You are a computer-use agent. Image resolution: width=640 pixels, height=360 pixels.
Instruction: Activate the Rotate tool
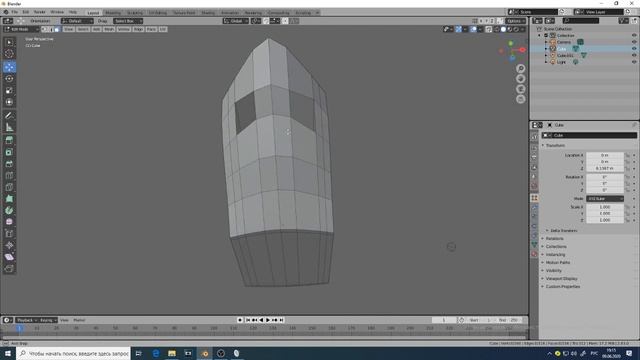click(x=9, y=78)
